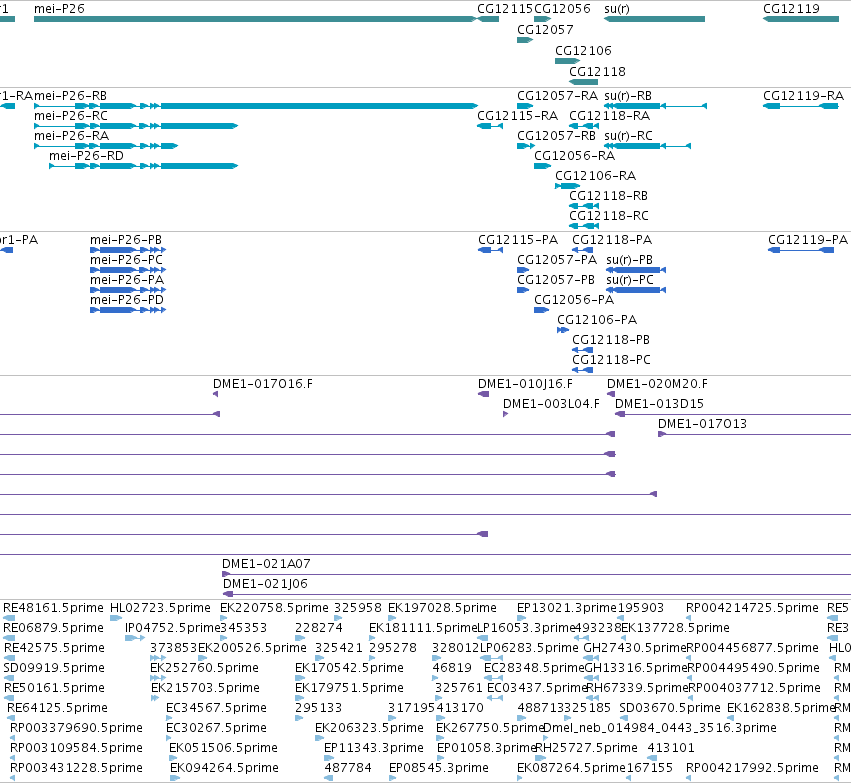Viewport: 851px width, 783px height.
Task: Click transcript CG12115-RA
Action: [x=490, y=126]
